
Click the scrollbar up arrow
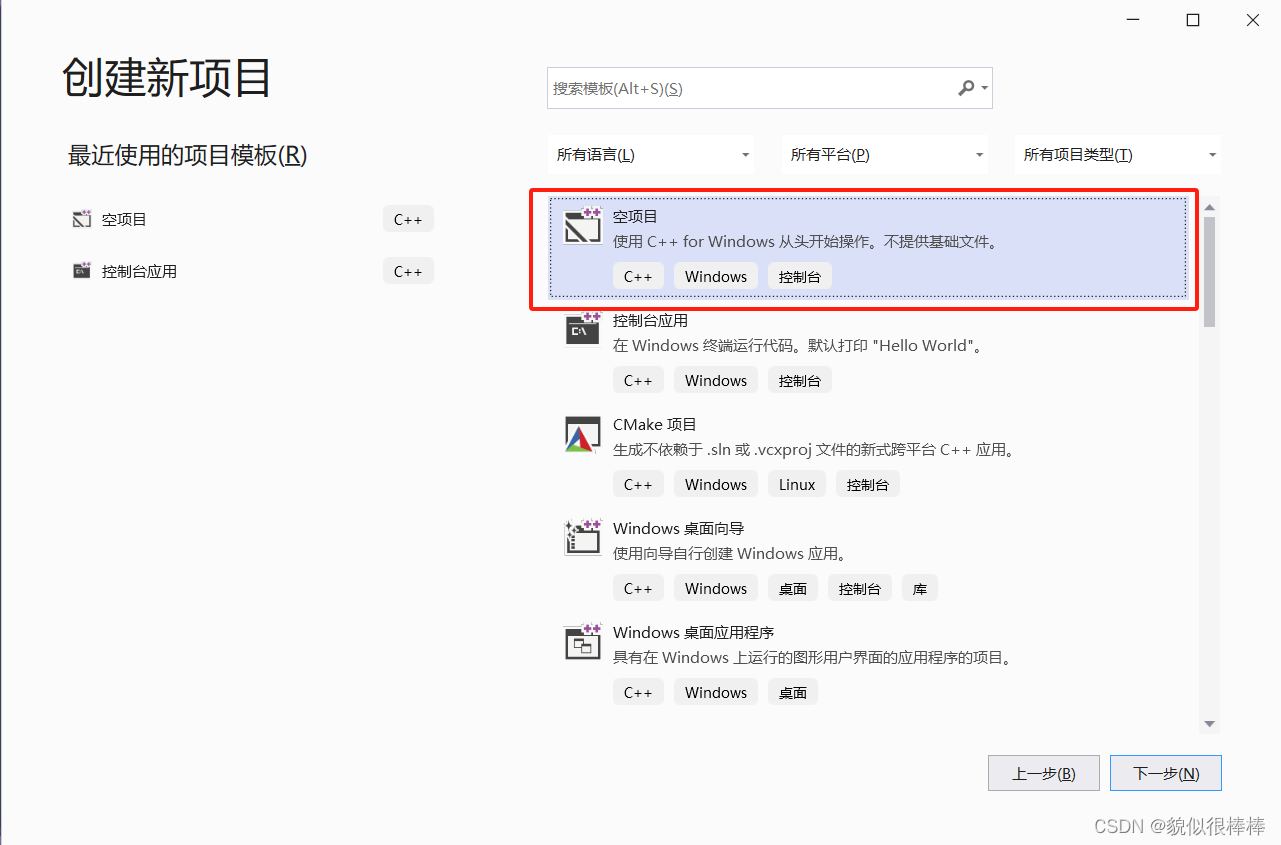pos(1209,207)
